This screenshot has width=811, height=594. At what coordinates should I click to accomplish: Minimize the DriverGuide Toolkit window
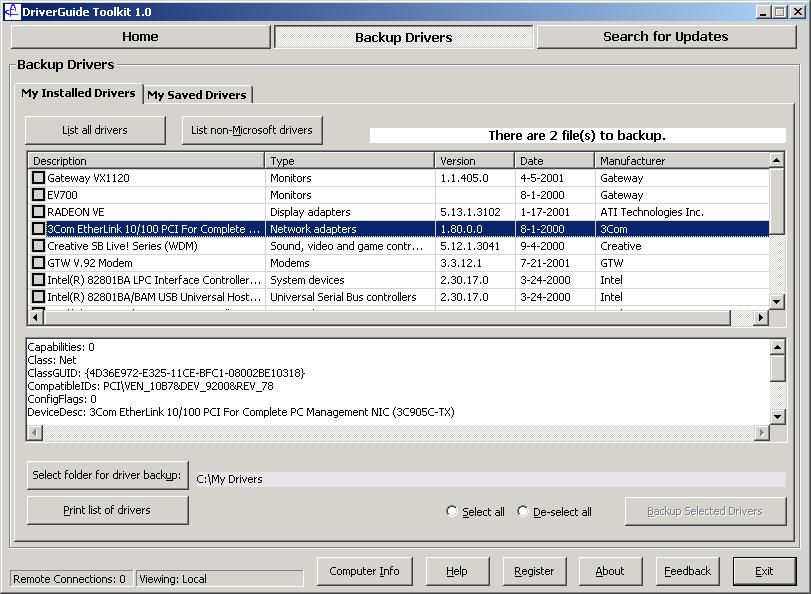pos(763,11)
